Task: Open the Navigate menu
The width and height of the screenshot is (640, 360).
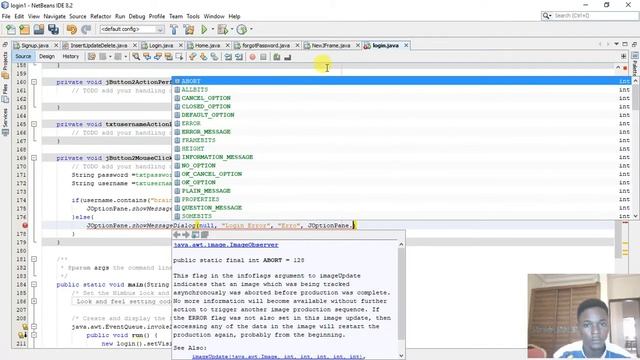Action: pos(54,16)
